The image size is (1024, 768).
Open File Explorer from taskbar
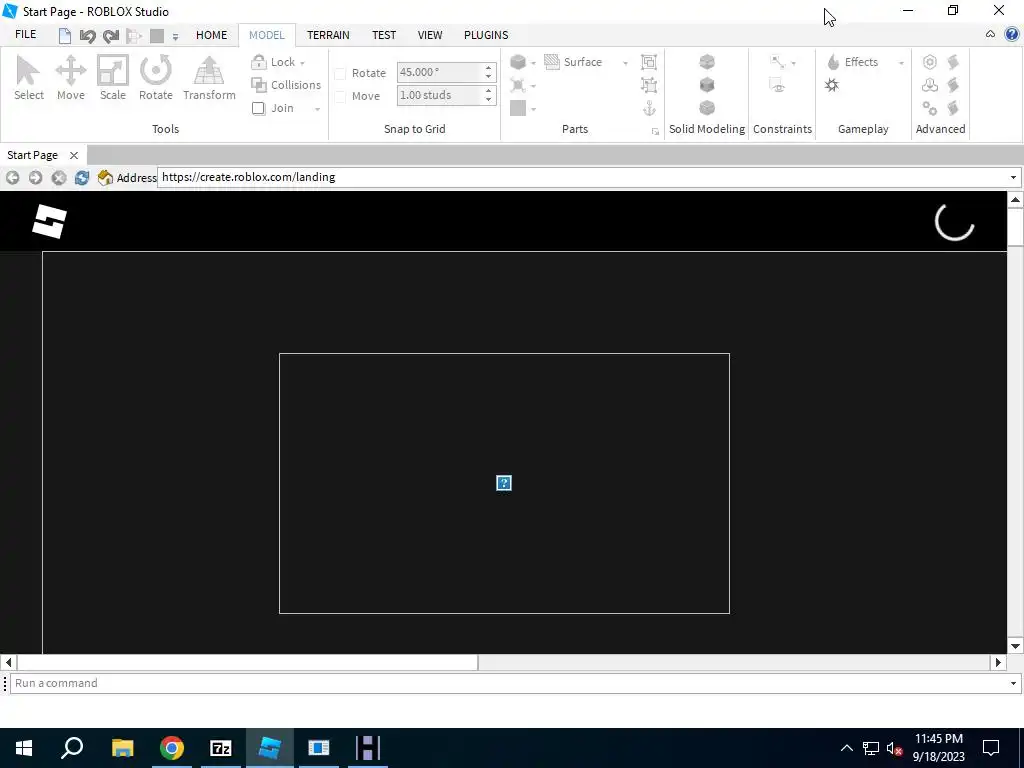tap(123, 748)
